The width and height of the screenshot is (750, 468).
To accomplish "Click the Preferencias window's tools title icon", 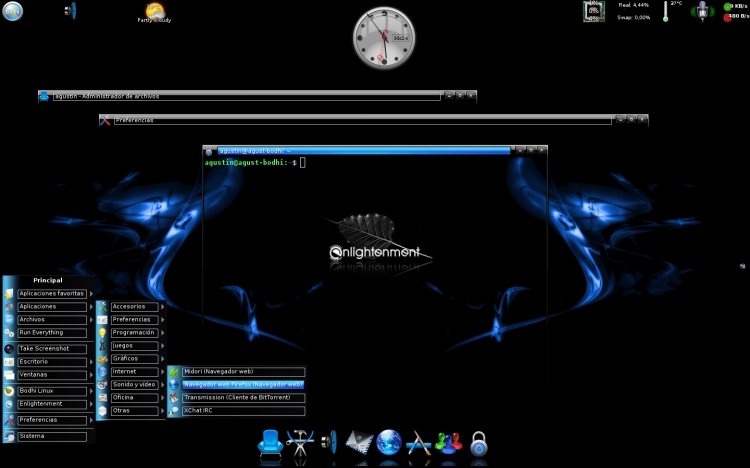I will [105, 120].
